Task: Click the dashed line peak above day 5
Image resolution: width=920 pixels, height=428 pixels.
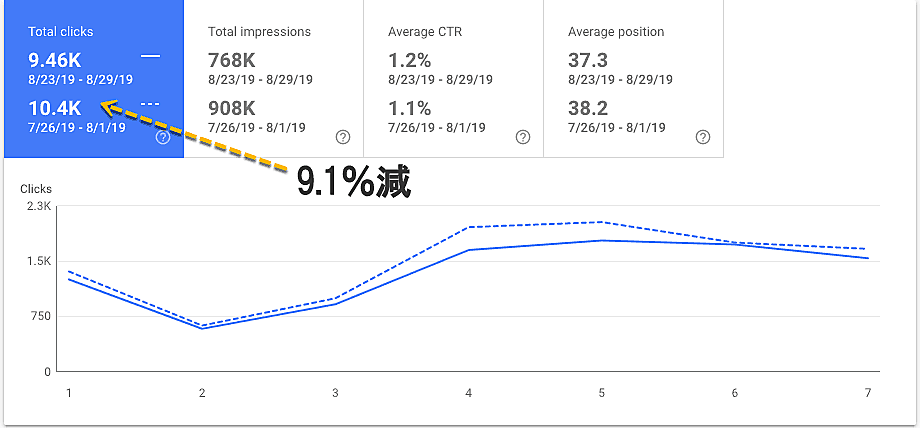Action: click(601, 222)
